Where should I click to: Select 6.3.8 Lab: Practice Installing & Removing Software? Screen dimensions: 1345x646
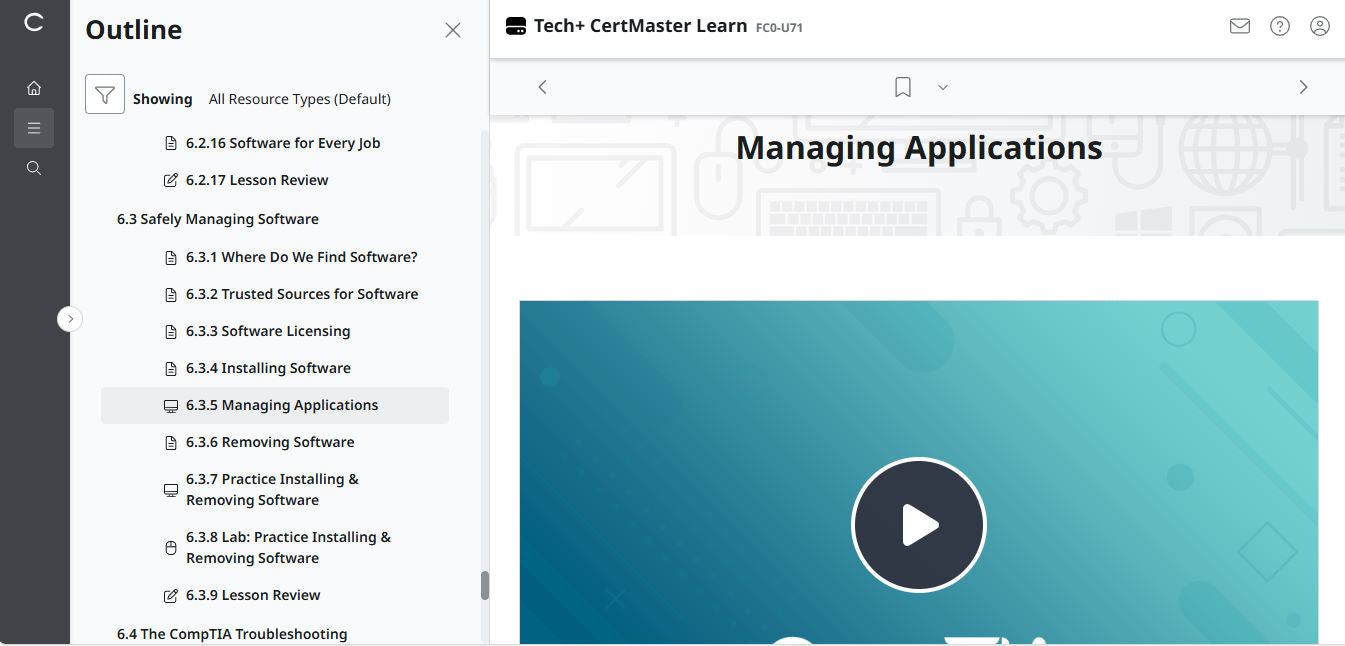tap(288, 547)
